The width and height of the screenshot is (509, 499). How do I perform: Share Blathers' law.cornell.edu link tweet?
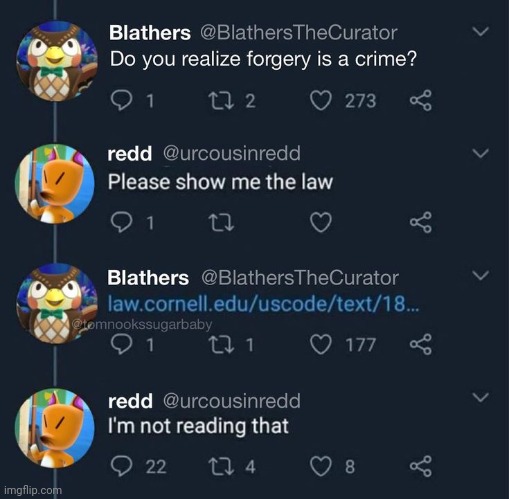[421, 344]
